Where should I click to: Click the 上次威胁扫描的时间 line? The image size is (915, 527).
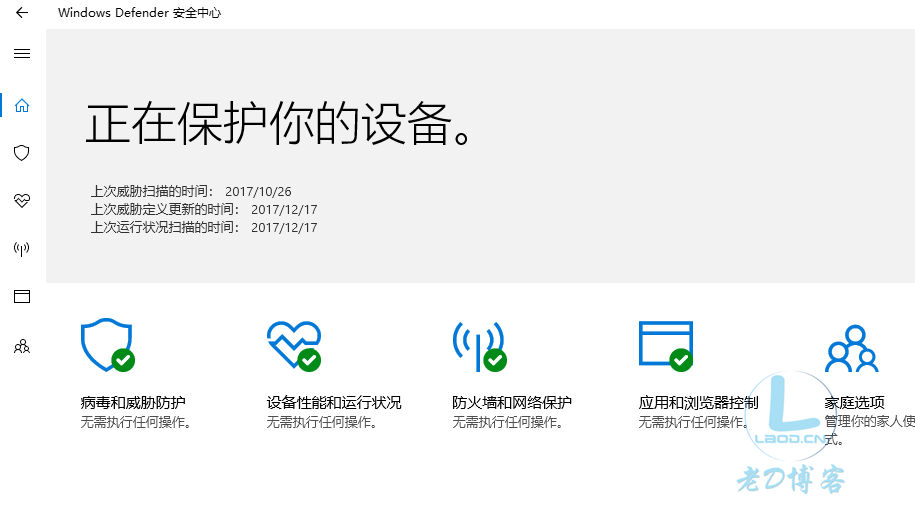[x=191, y=191]
